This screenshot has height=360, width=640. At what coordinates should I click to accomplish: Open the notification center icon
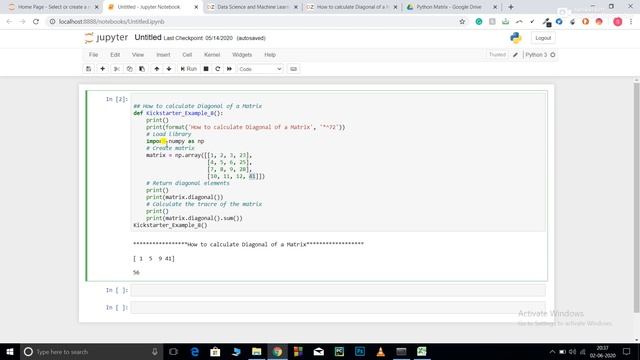[x=627, y=351]
